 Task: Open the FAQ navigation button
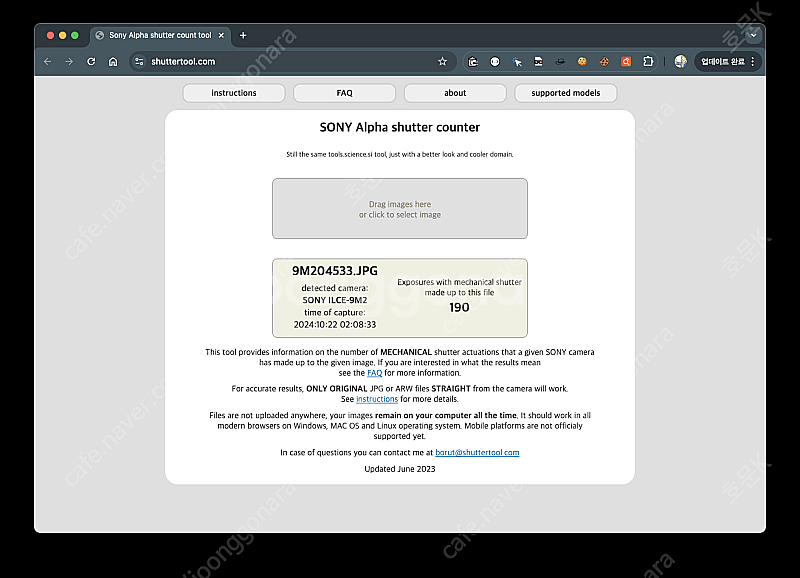344,93
